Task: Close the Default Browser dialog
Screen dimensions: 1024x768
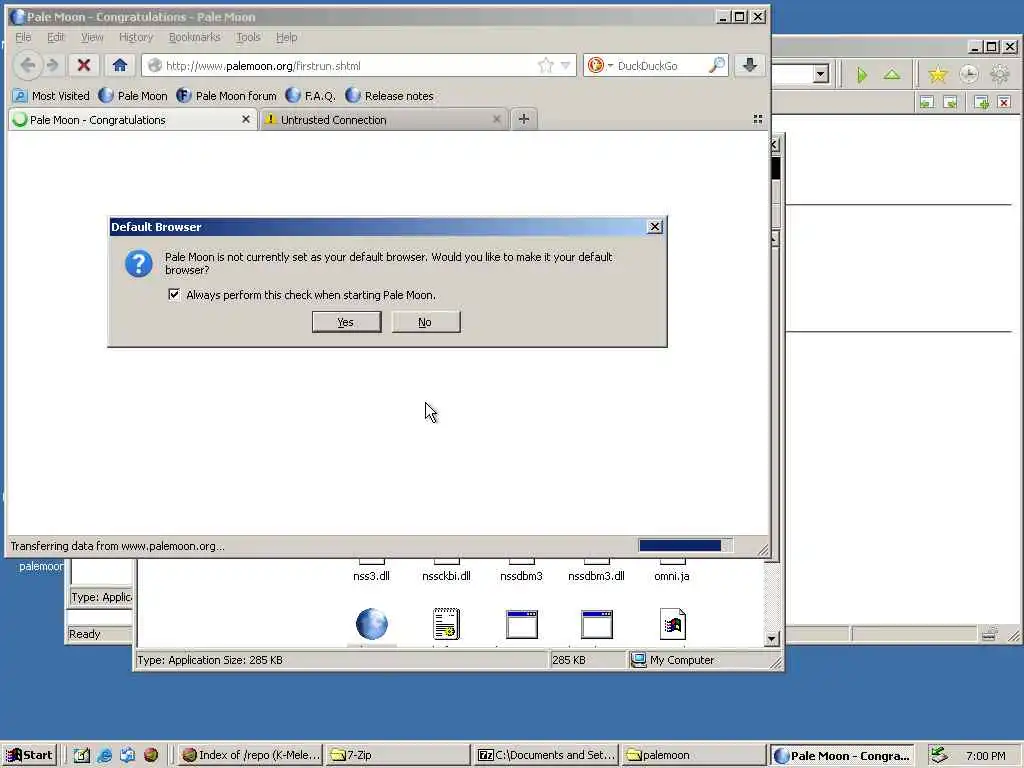Action: pyautogui.click(x=654, y=227)
